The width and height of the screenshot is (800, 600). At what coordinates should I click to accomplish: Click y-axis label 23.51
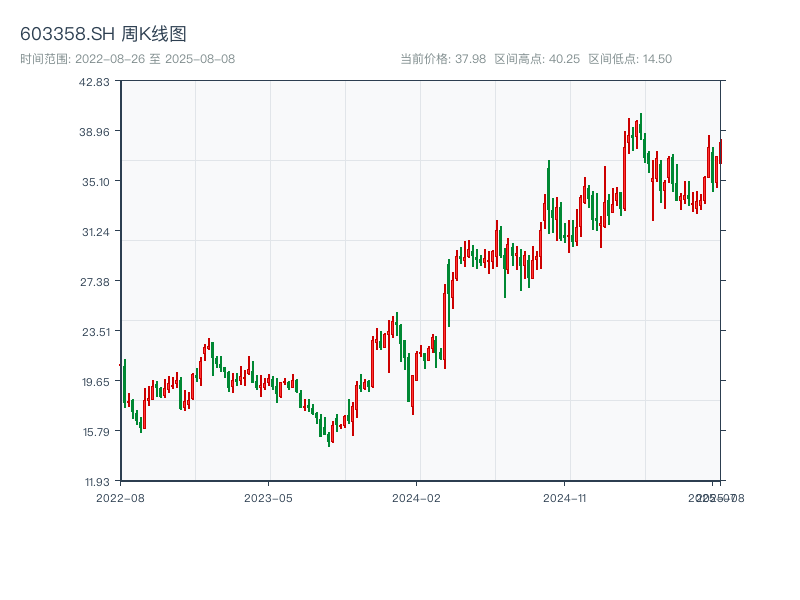(x=96, y=332)
